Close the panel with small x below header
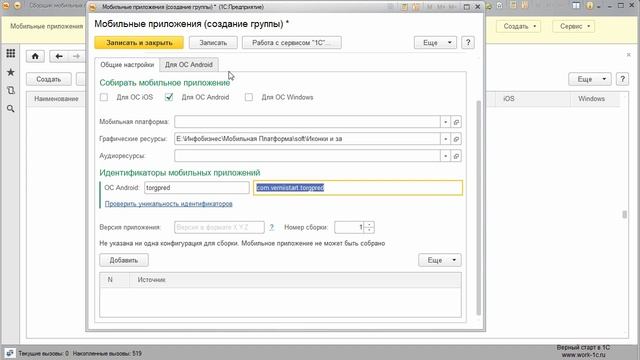Screen dimensions: 640x360 (x=629, y=54)
